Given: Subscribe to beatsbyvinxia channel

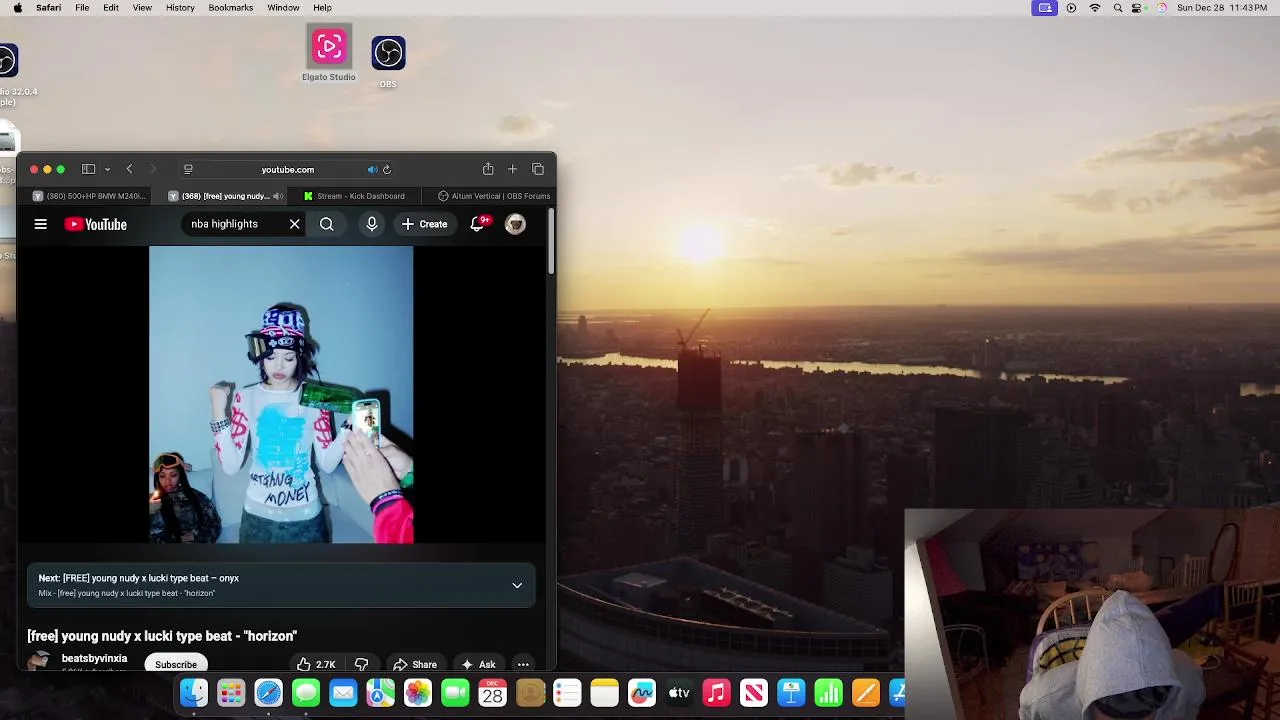Looking at the screenshot, I should click(x=176, y=664).
